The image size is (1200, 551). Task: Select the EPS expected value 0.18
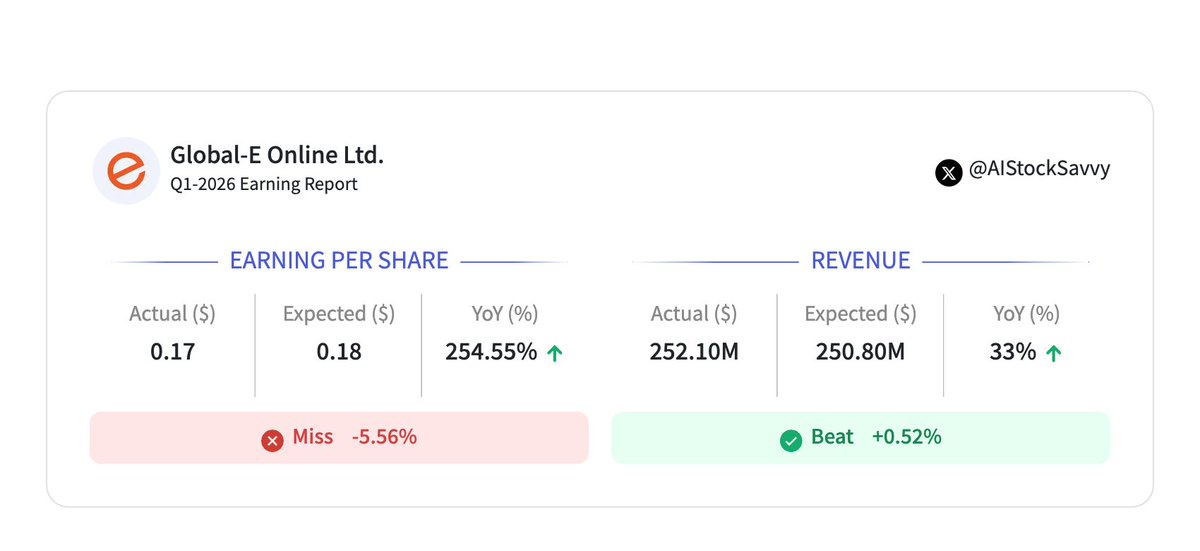click(x=339, y=352)
